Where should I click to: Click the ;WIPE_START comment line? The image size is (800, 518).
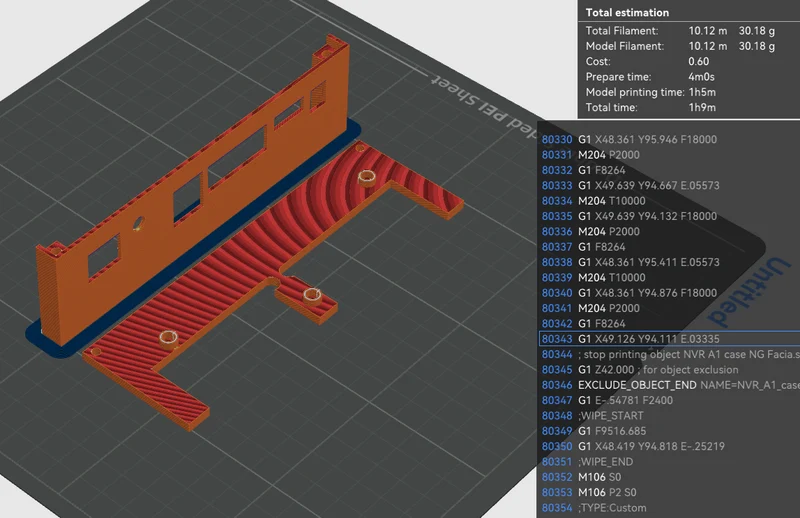(x=669, y=415)
